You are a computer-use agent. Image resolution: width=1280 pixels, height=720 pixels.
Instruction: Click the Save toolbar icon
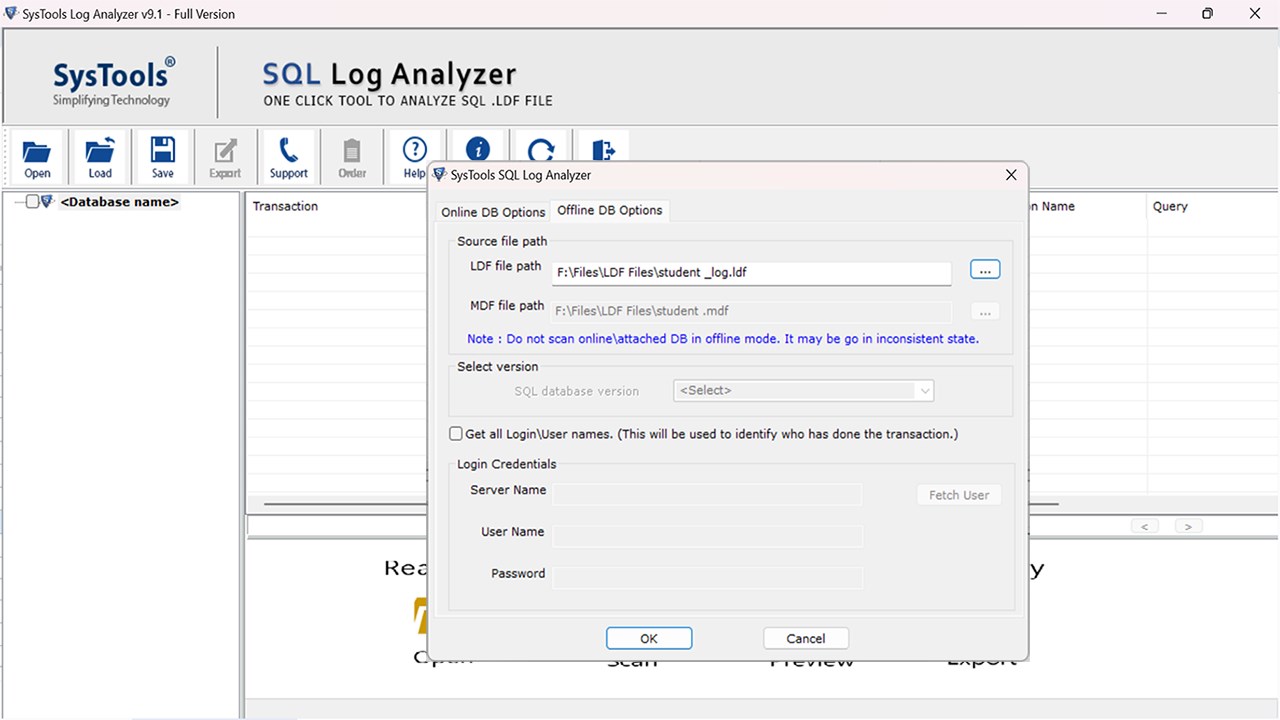point(162,157)
